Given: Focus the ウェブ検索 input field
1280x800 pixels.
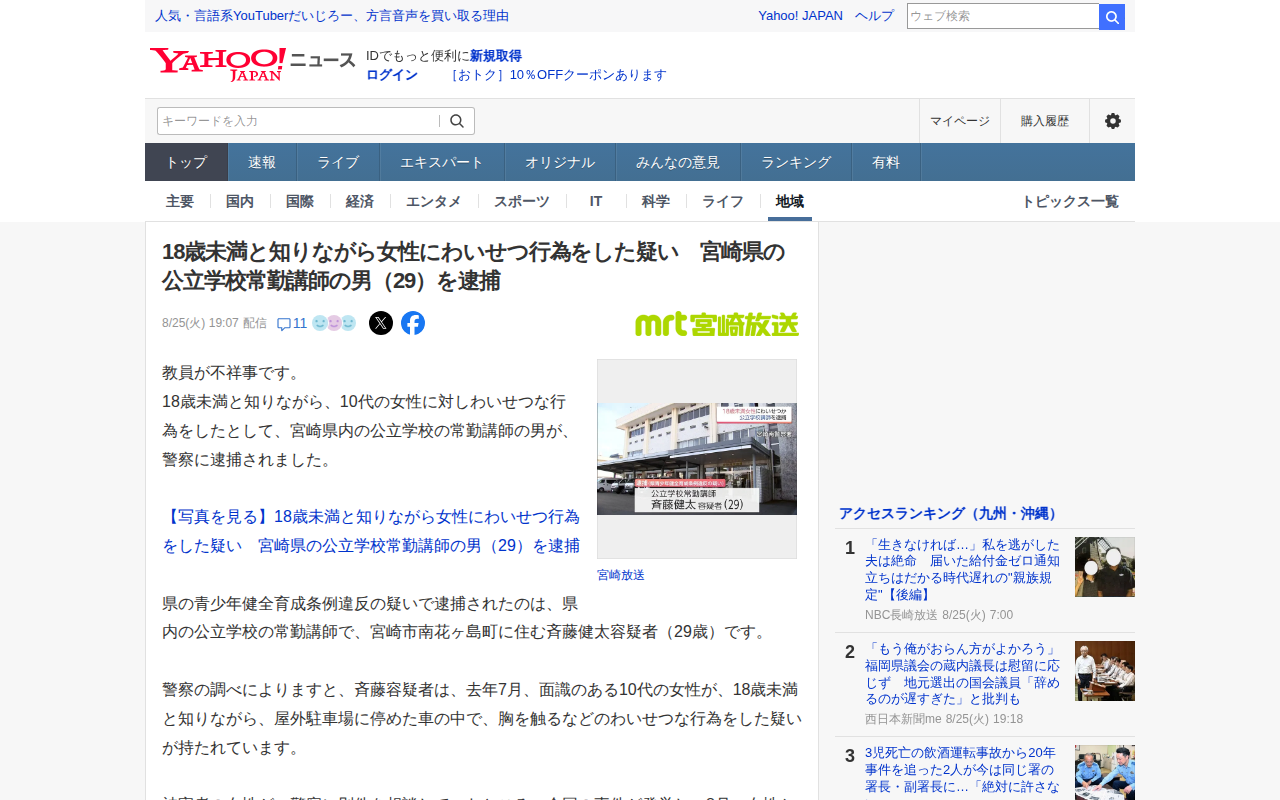Looking at the screenshot, I should (x=1003, y=16).
